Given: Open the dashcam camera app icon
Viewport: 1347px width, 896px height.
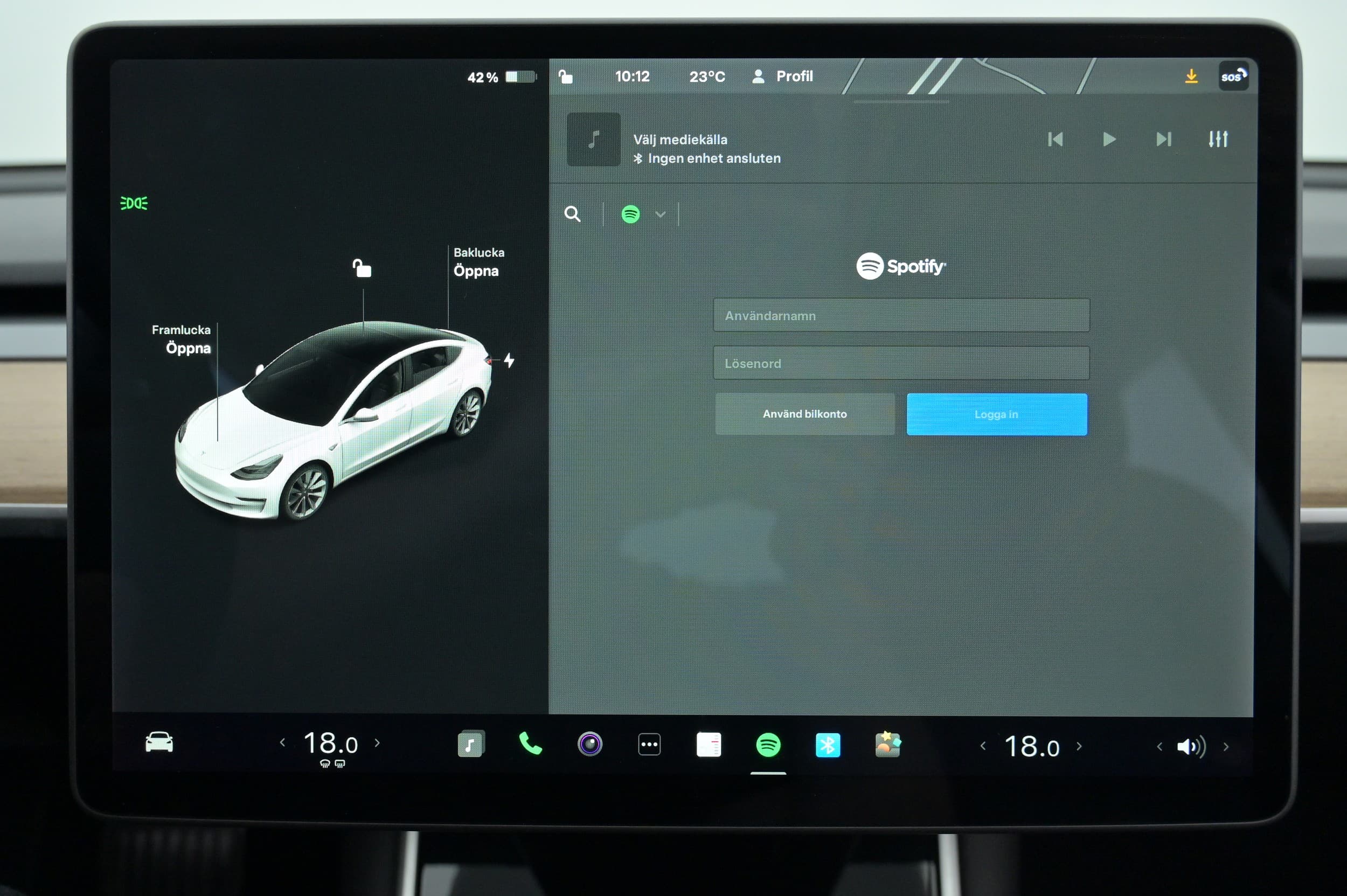Looking at the screenshot, I should tap(590, 744).
